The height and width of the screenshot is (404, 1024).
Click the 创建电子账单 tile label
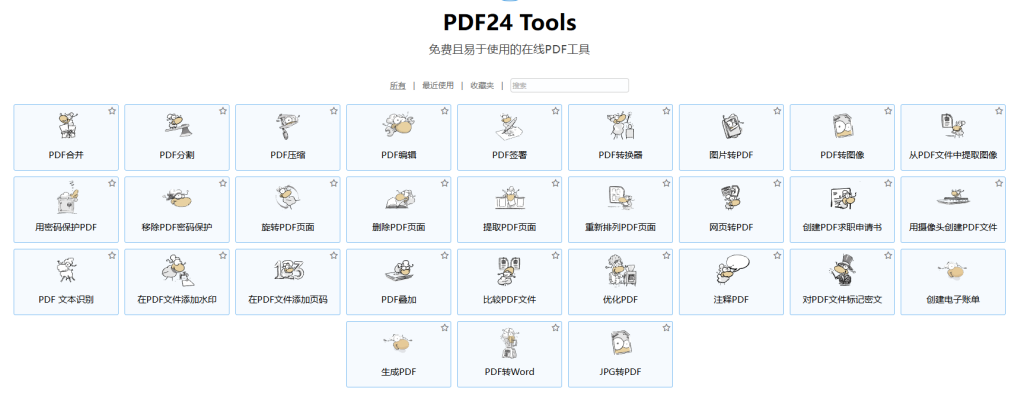pyautogui.click(x=953, y=299)
